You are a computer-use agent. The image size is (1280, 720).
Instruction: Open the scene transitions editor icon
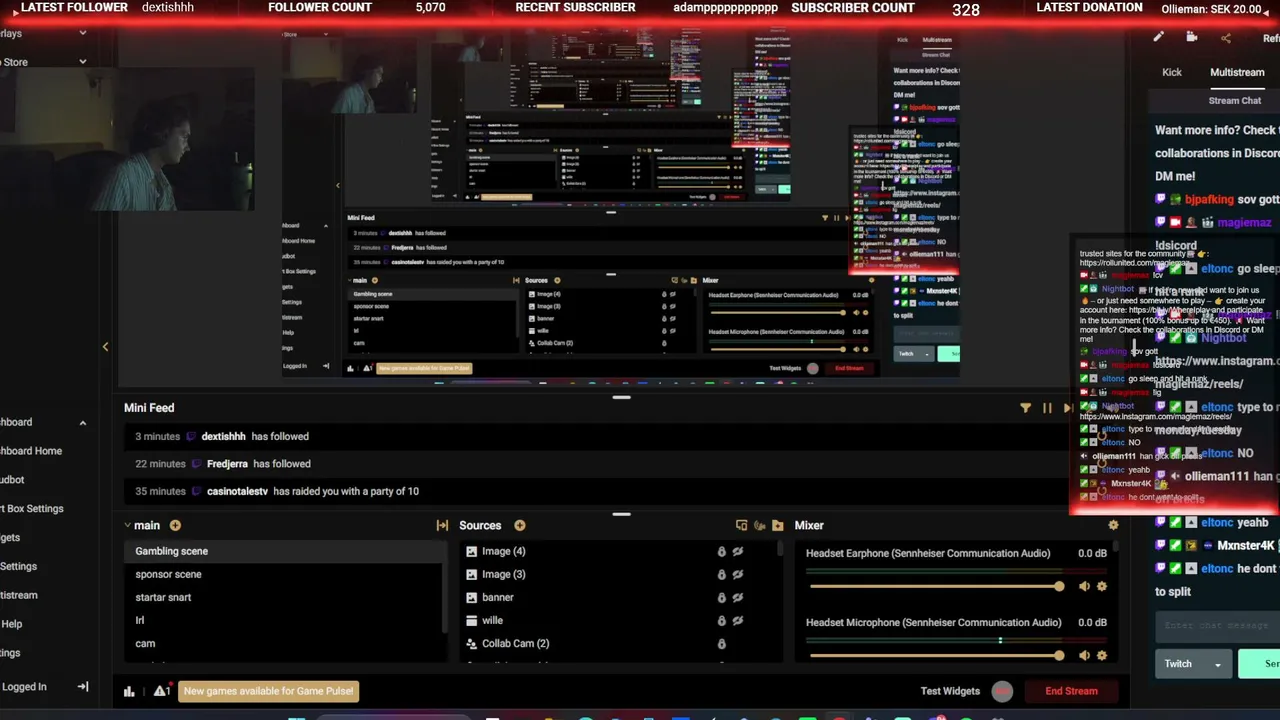[x=442, y=526]
